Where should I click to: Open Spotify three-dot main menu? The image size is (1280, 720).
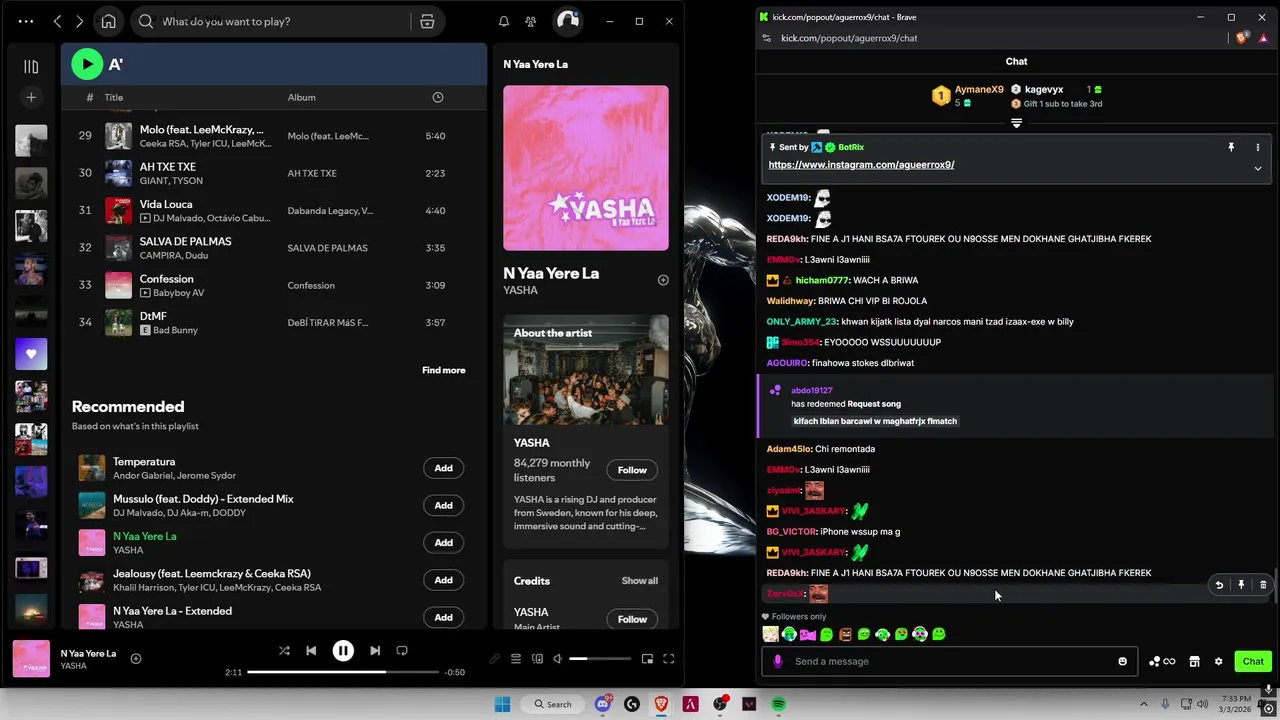(x=26, y=21)
